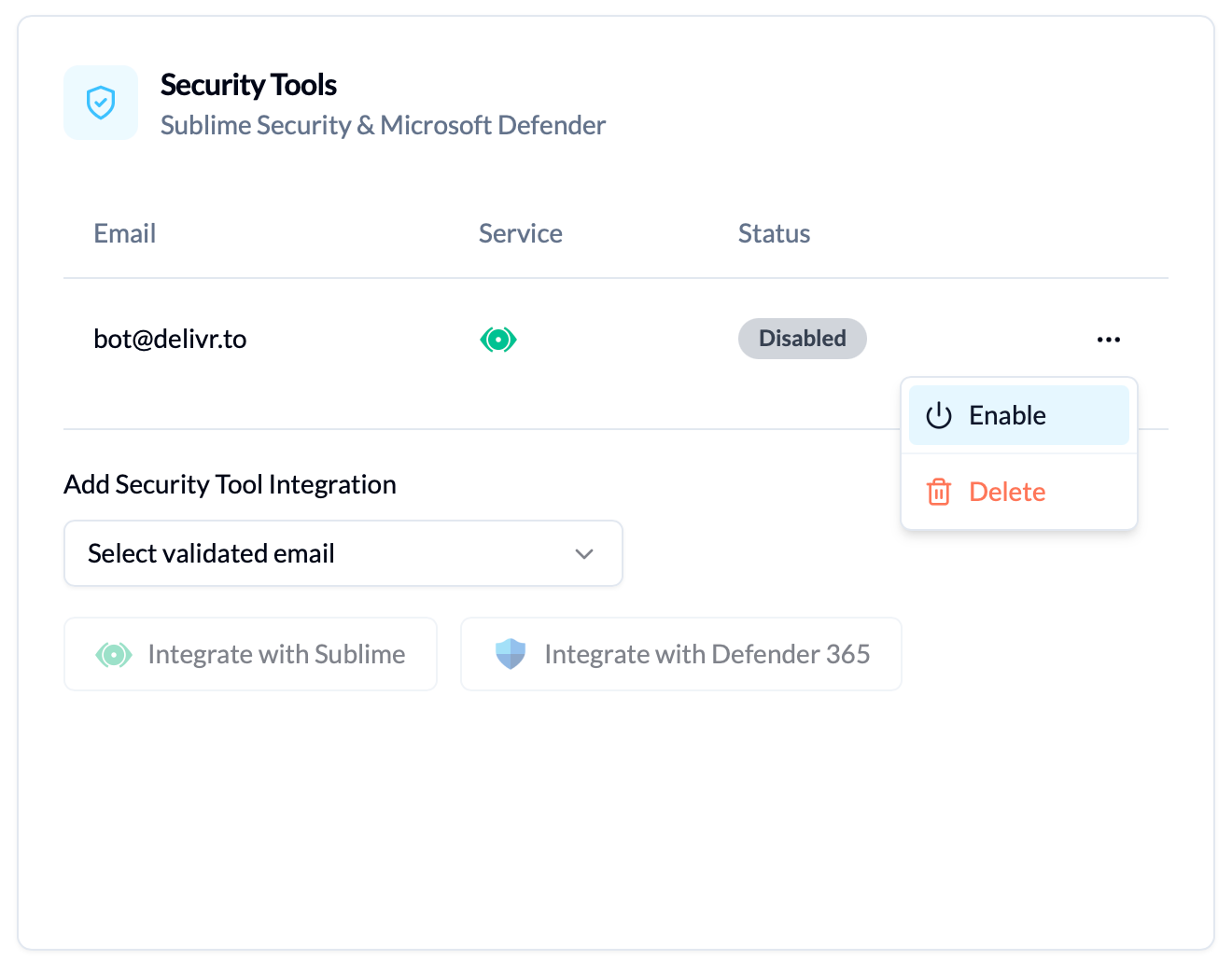1232x974 pixels.
Task: Click the Sublime eye icon on the integrate button
Action: pos(114,654)
